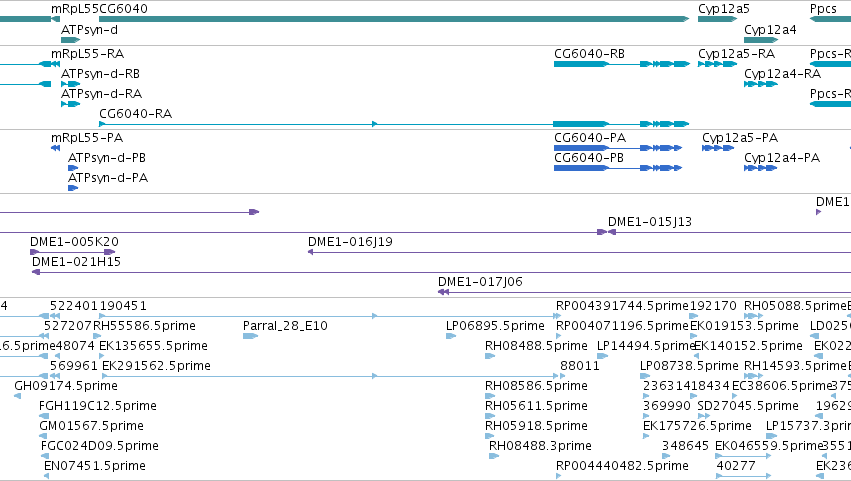
Task: Click the Cyp12a4-PA protein label
Action: (x=782, y=158)
